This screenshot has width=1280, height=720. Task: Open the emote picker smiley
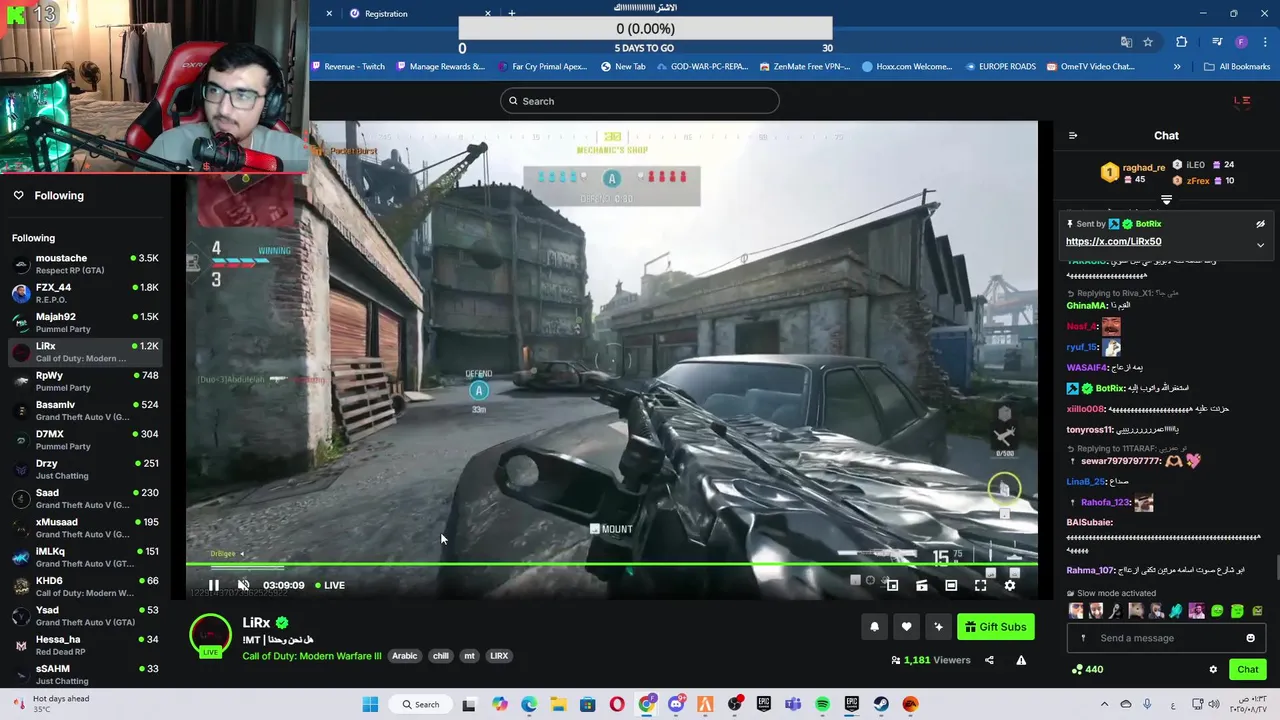pos(1250,638)
